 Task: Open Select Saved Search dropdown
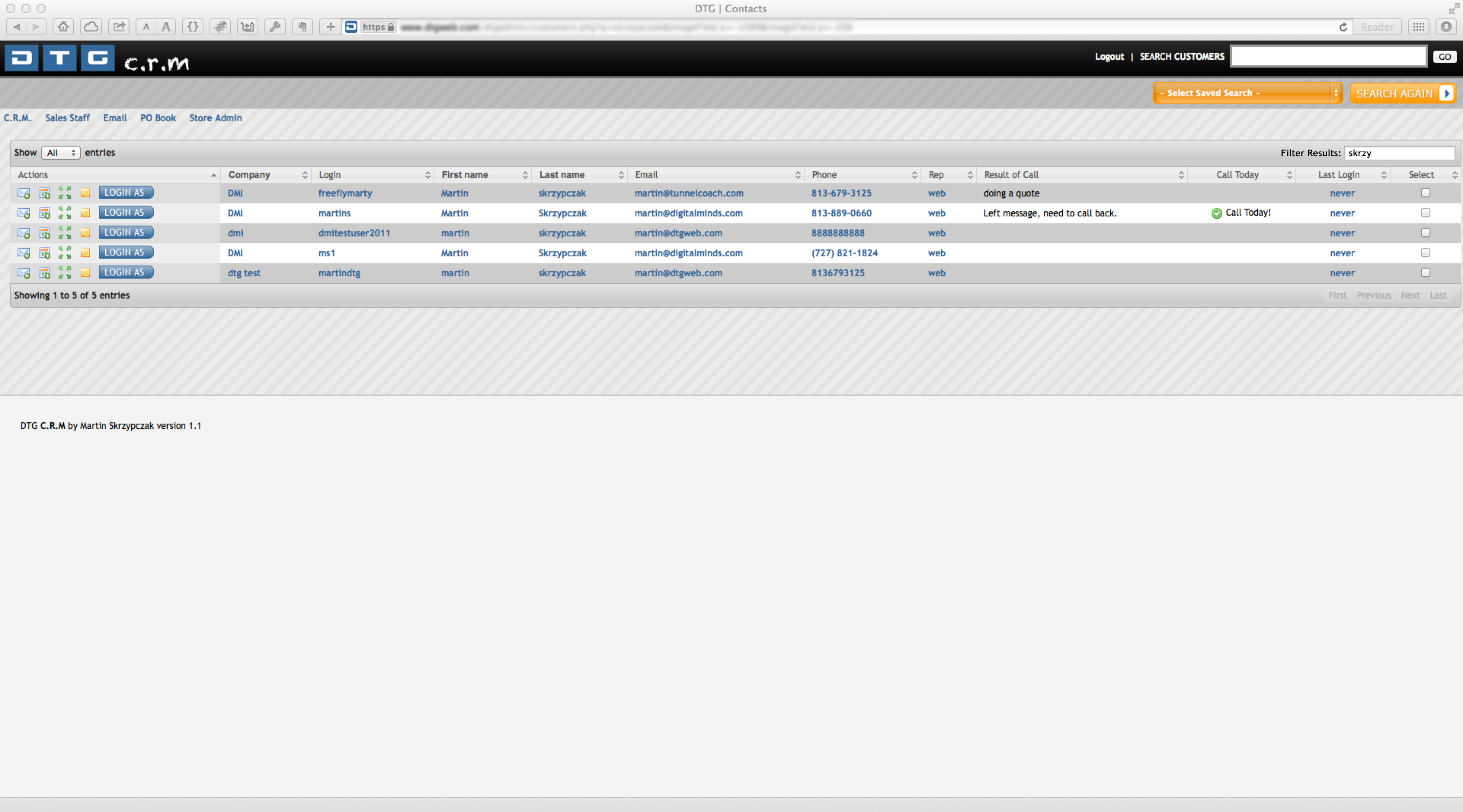click(1248, 93)
